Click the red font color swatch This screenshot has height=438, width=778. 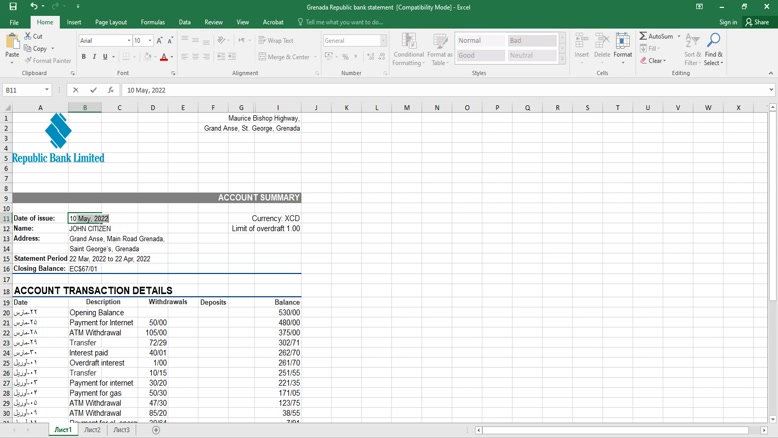(164, 58)
